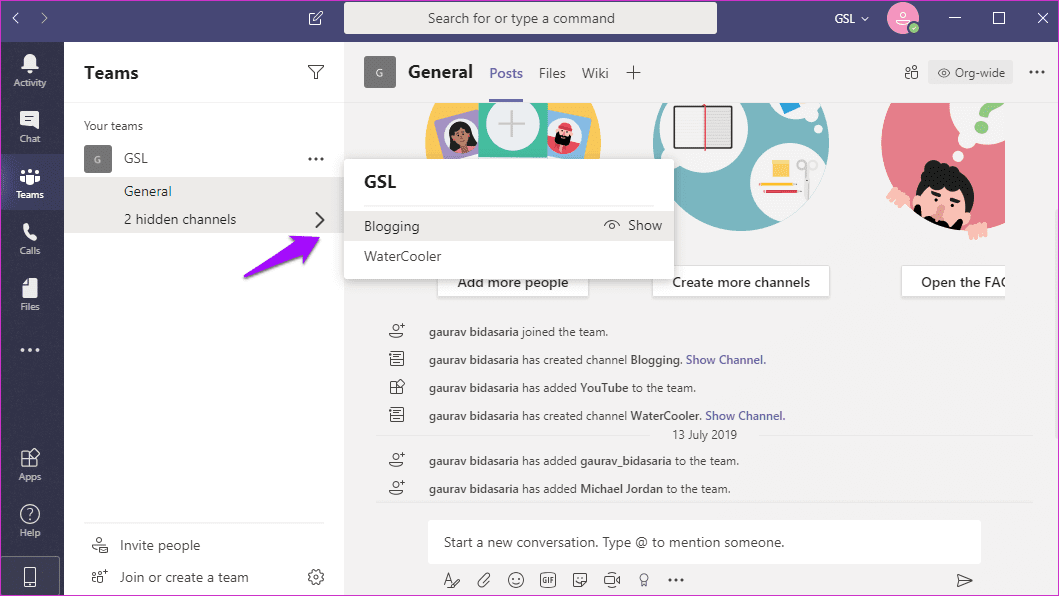The height and width of the screenshot is (596, 1059).
Task: Click the General channel avatar tile
Action: tap(380, 72)
